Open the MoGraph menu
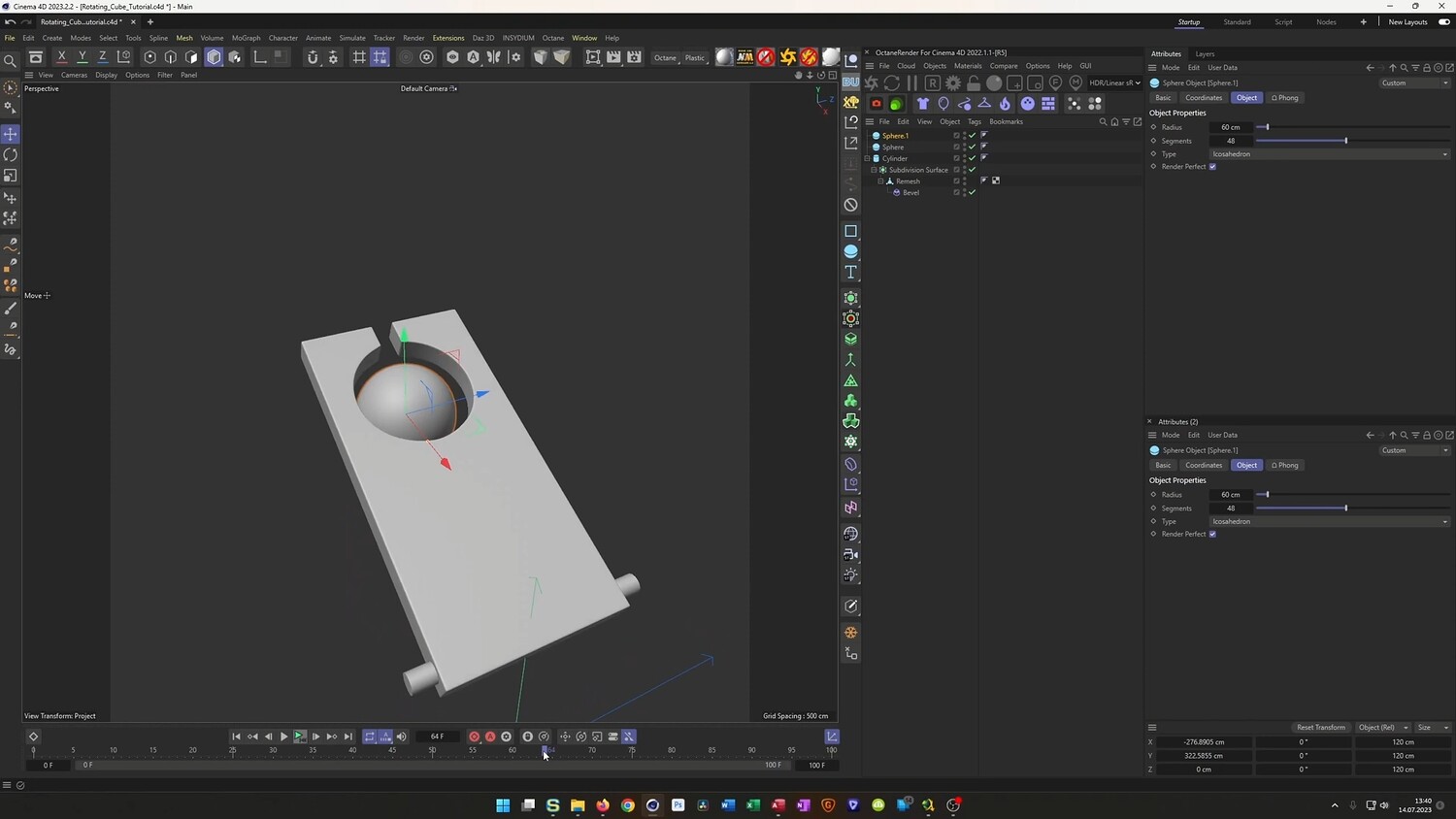Screen dimensions: 1456x819 coord(246,38)
